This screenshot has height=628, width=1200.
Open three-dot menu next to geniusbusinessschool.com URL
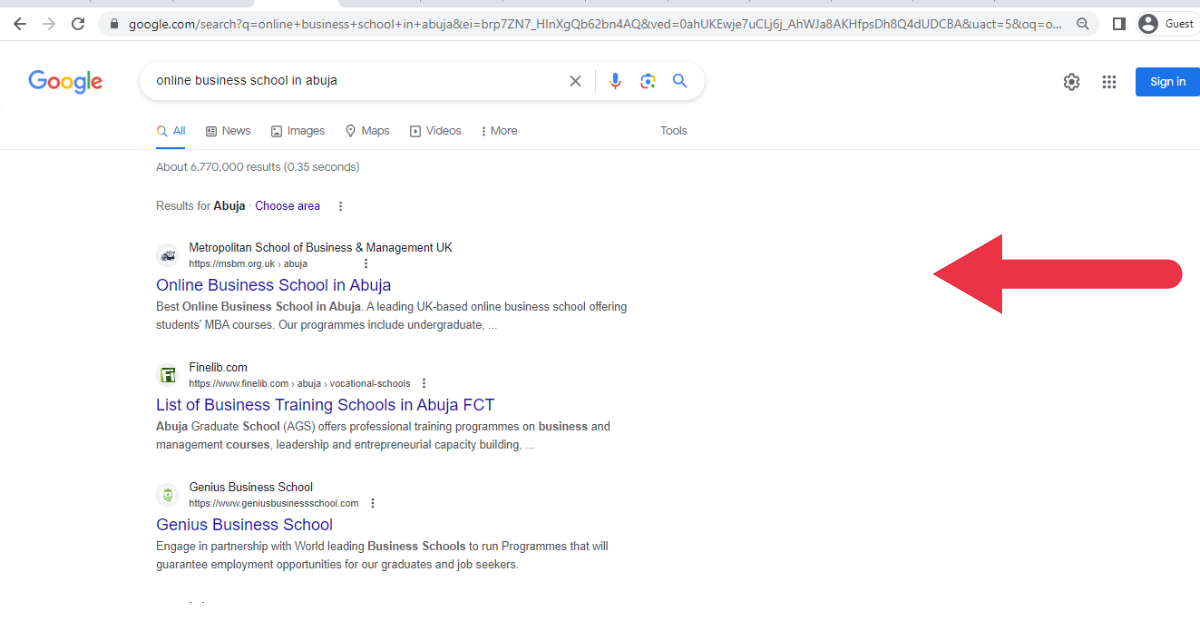[x=372, y=504]
